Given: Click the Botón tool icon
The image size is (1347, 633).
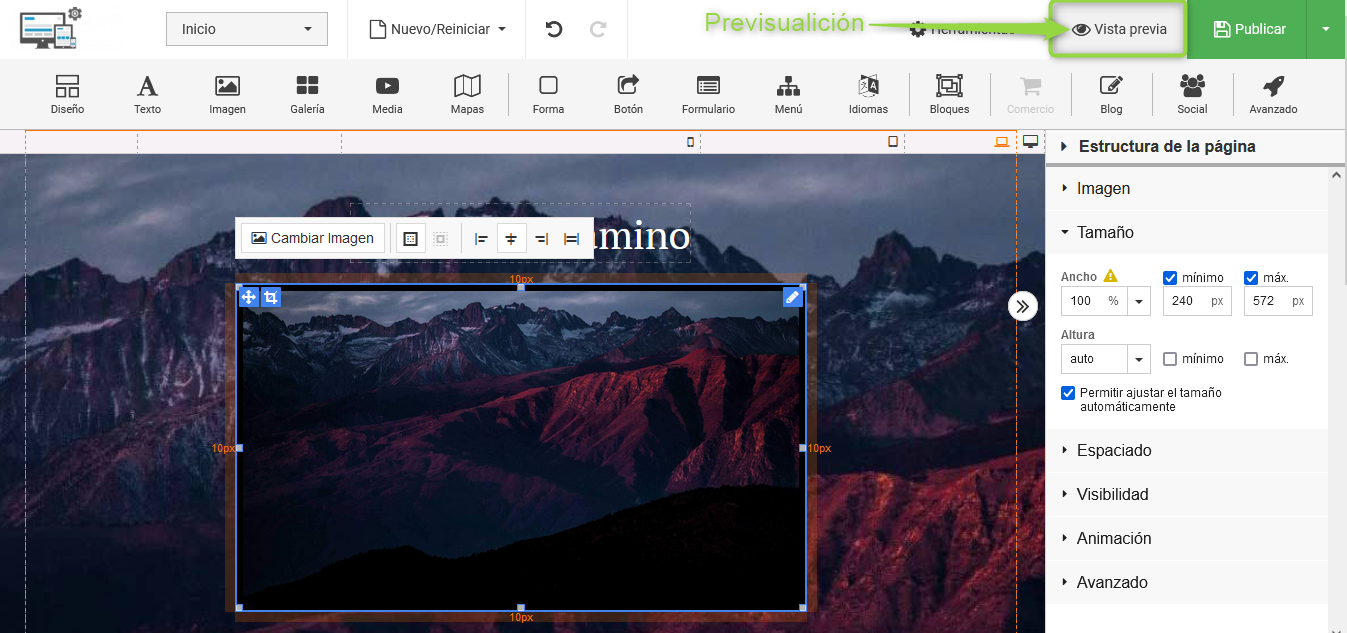Looking at the screenshot, I should [x=628, y=94].
